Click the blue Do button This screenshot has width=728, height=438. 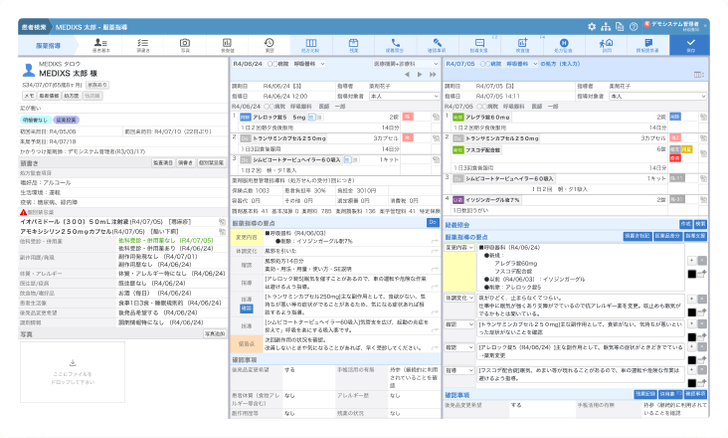433,222
